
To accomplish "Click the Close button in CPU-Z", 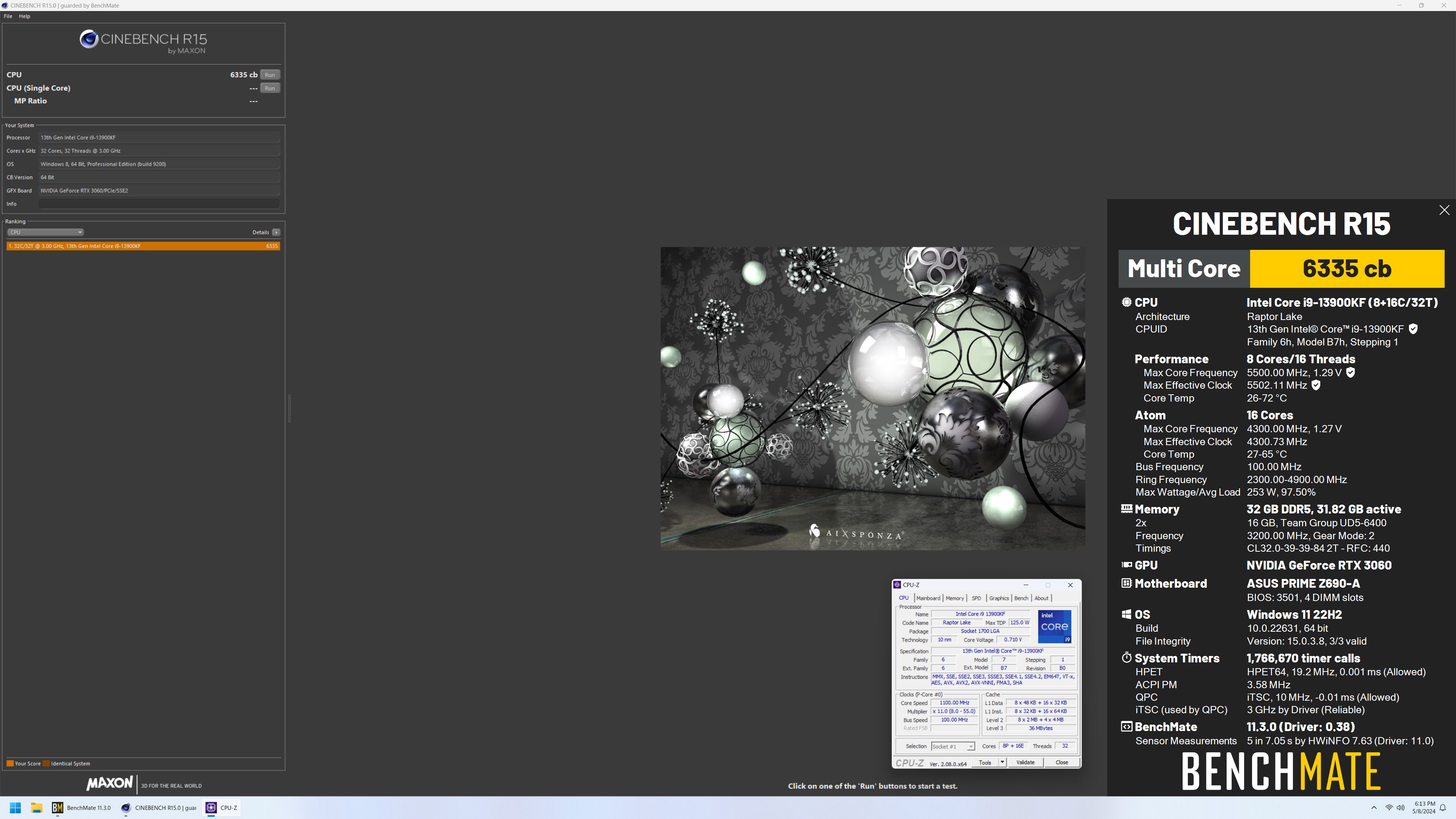I will pos(1062,763).
